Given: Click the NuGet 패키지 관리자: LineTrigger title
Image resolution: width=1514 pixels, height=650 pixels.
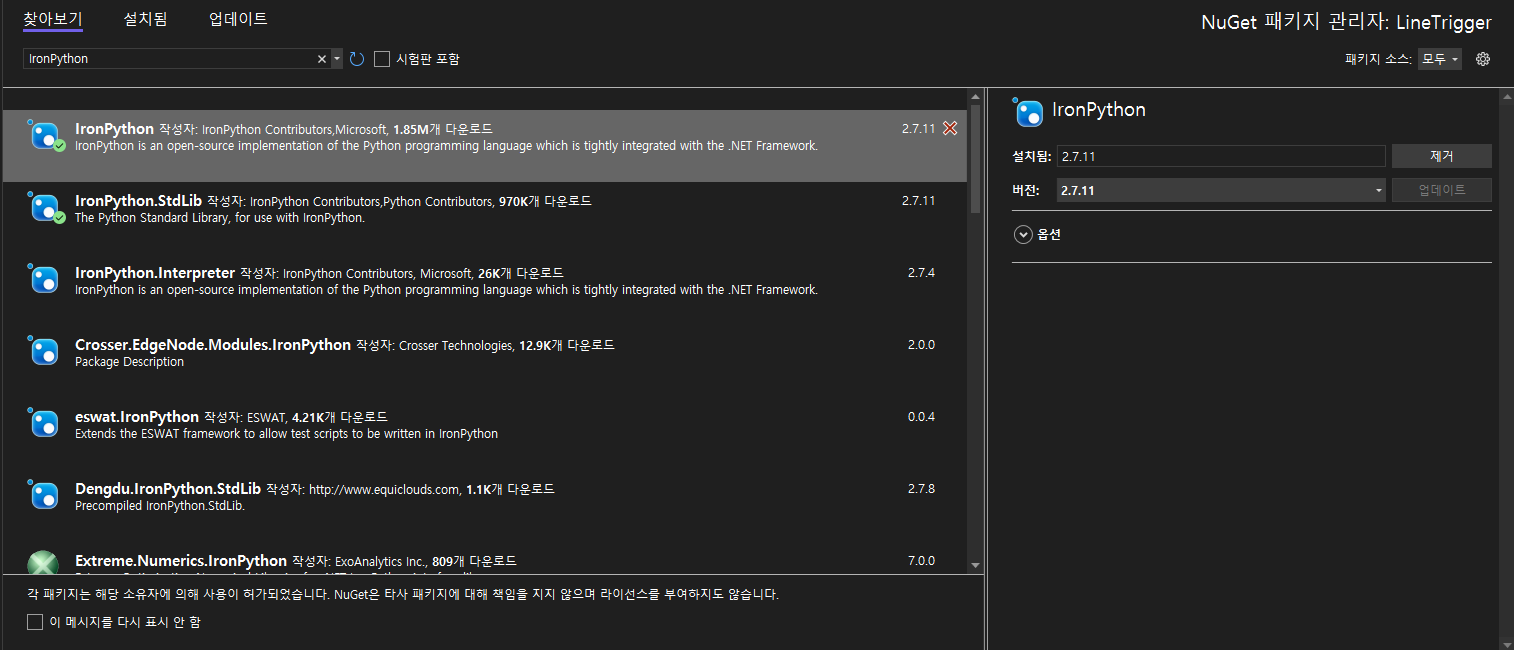Looking at the screenshot, I should click(1346, 23).
